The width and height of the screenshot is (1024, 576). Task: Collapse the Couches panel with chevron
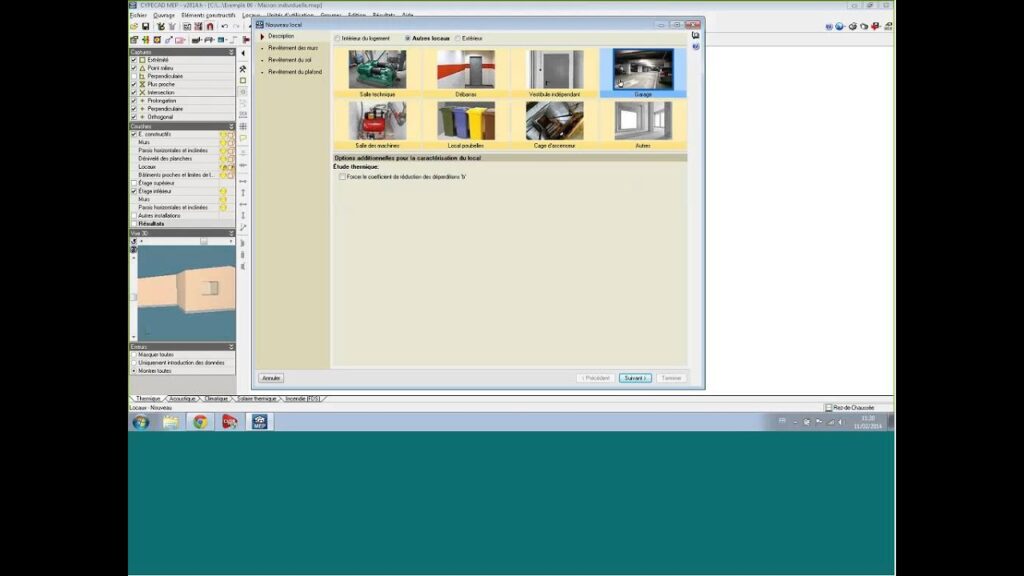click(x=231, y=126)
